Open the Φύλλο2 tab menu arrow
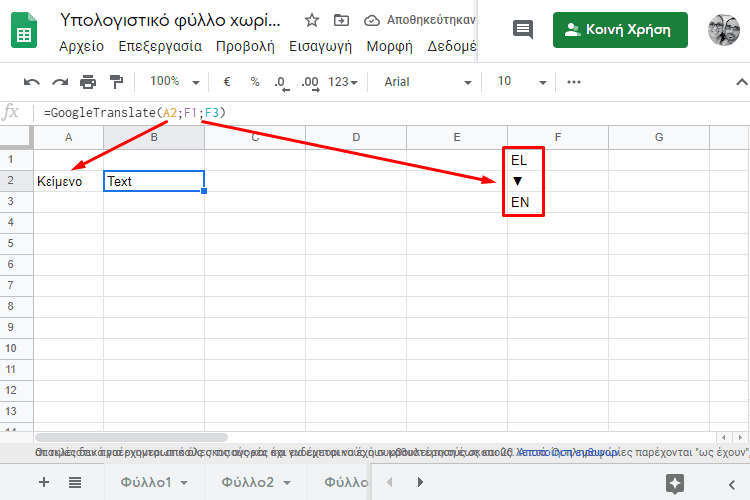The height and width of the screenshot is (500, 750). [x=287, y=483]
